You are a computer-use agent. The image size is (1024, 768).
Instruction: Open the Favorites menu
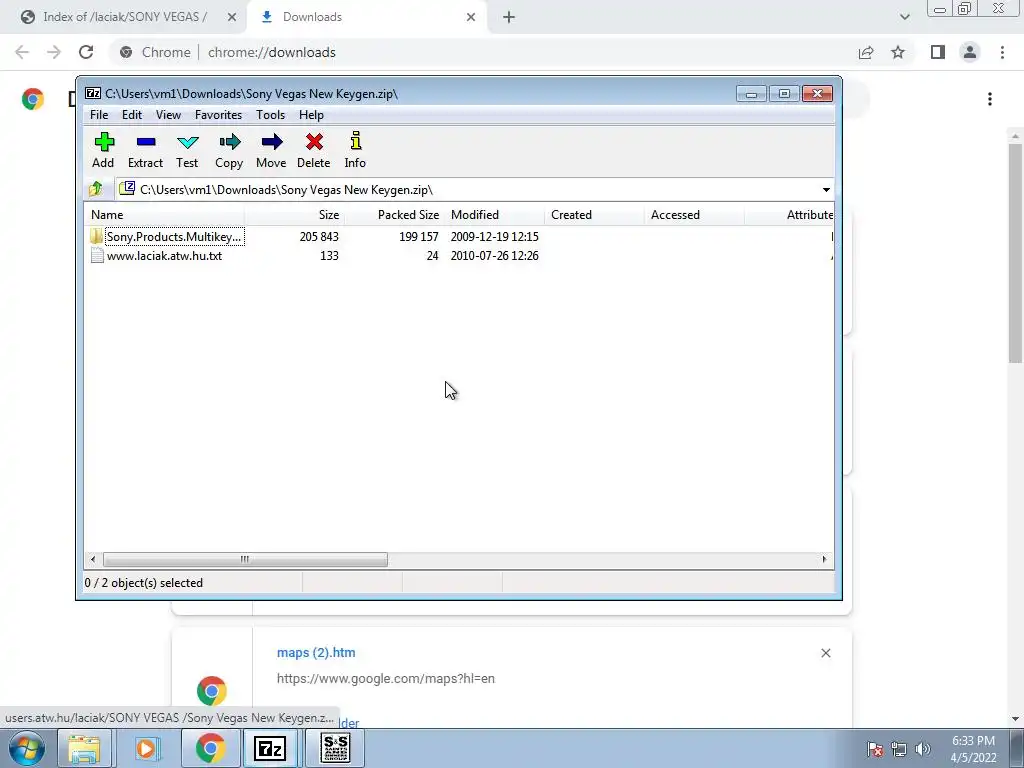tap(218, 115)
